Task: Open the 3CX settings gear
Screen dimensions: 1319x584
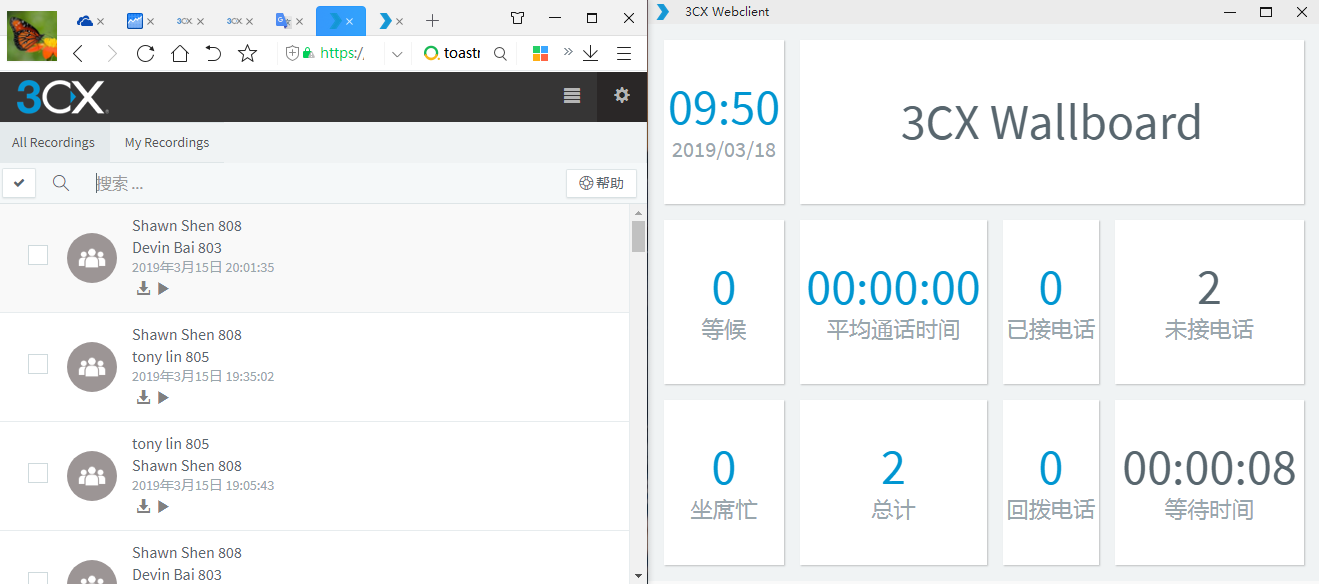Action: 622,96
